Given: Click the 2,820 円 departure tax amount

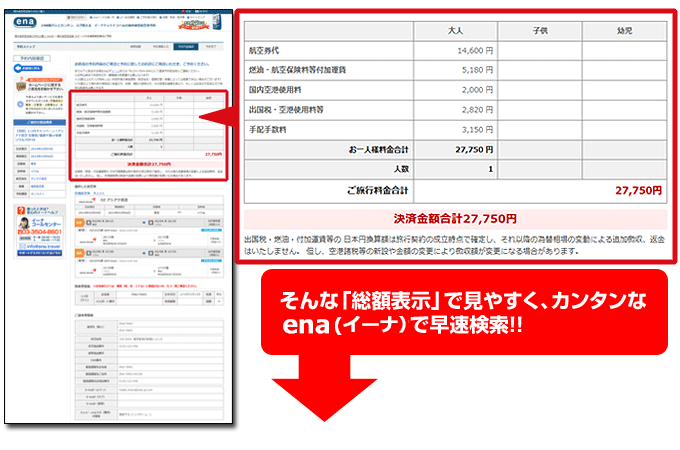Looking at the screenshot, I should [x=477, y=110].
